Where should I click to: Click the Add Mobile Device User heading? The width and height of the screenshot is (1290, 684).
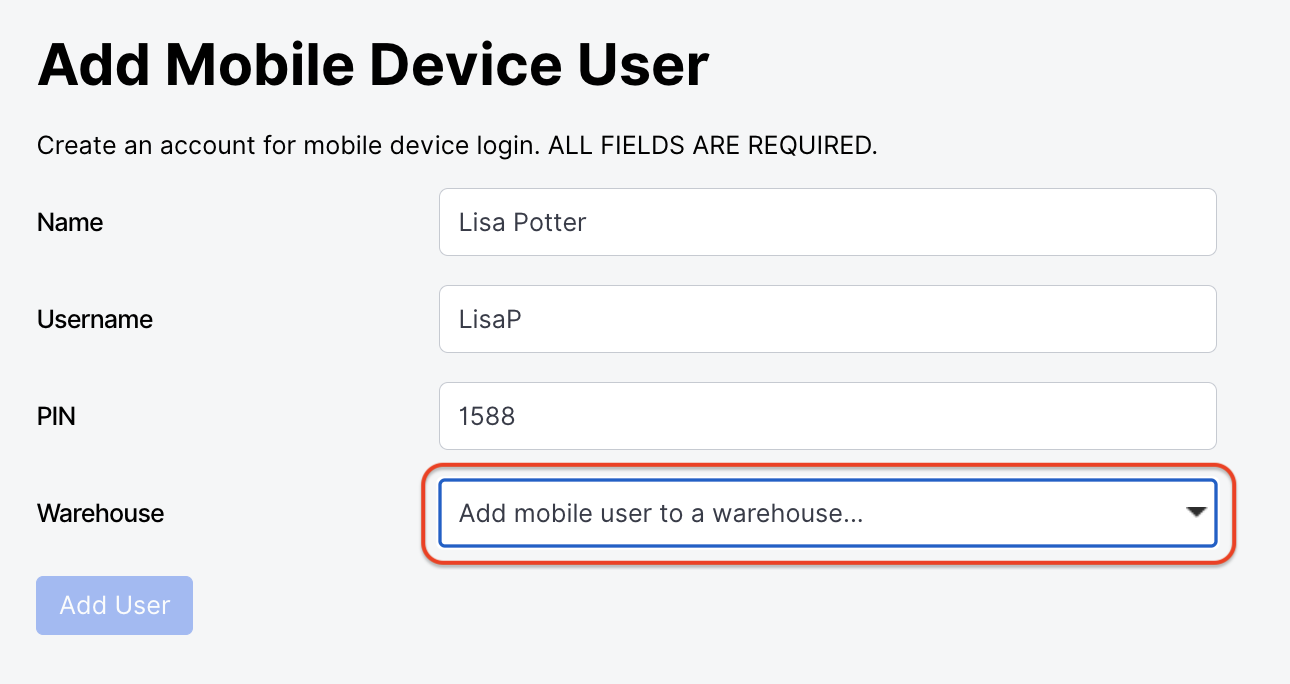tap(372, 64)
